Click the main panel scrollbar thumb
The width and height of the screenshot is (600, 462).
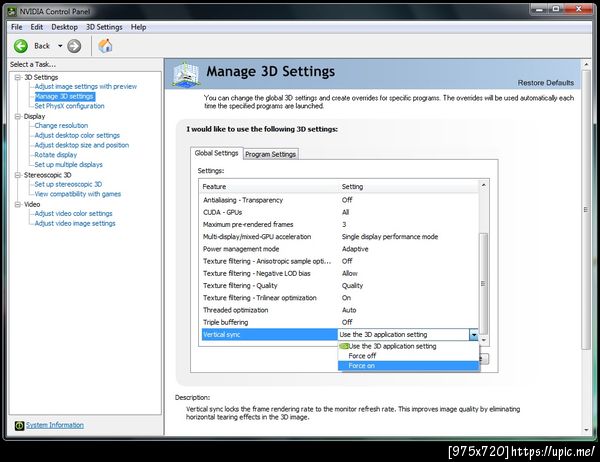[586, 209]
